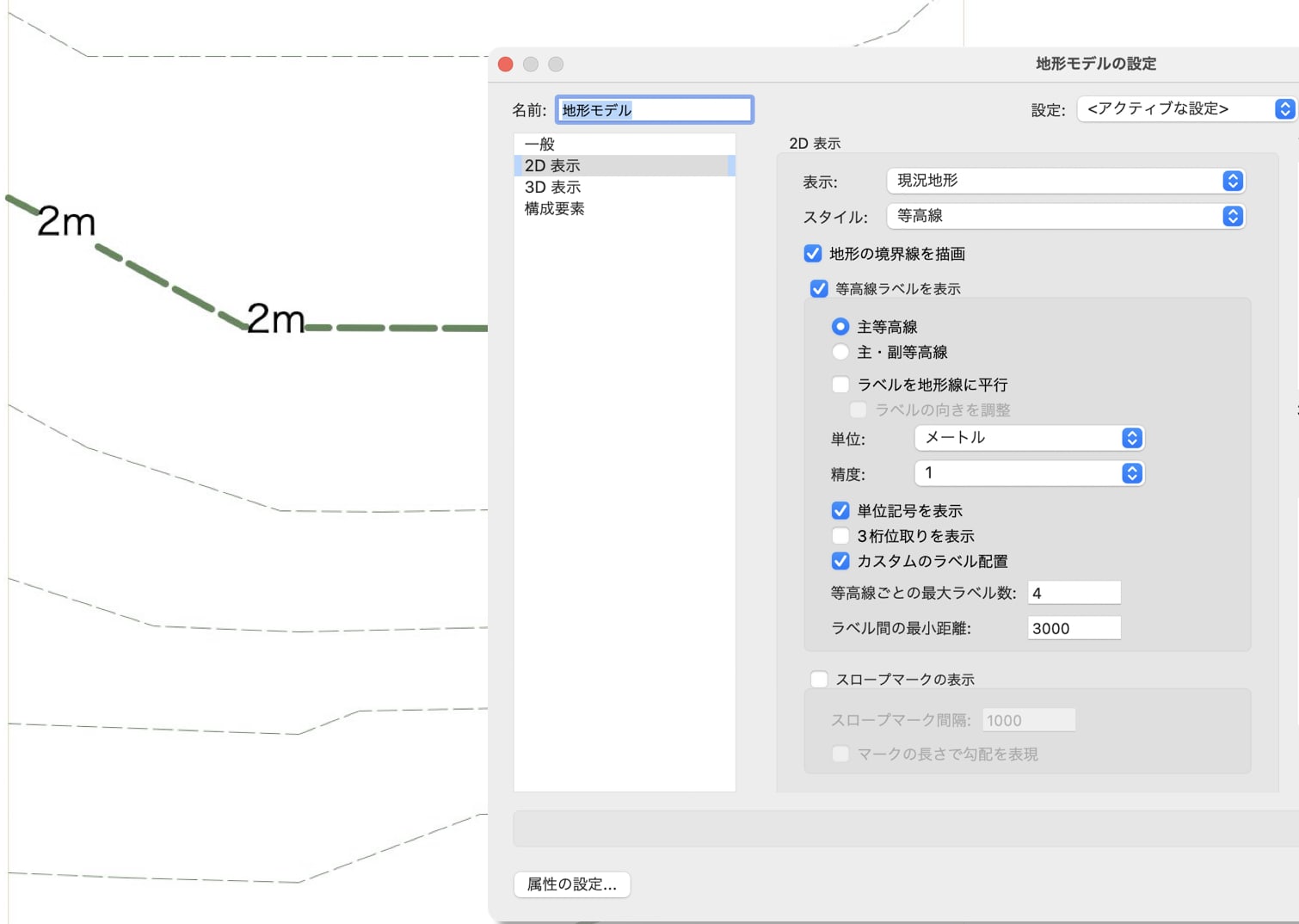Image resolution: width=1299 pixels, height=924 pixels.
Task: Open the 設定 dropdown
Action: [x=1185, y=108]
